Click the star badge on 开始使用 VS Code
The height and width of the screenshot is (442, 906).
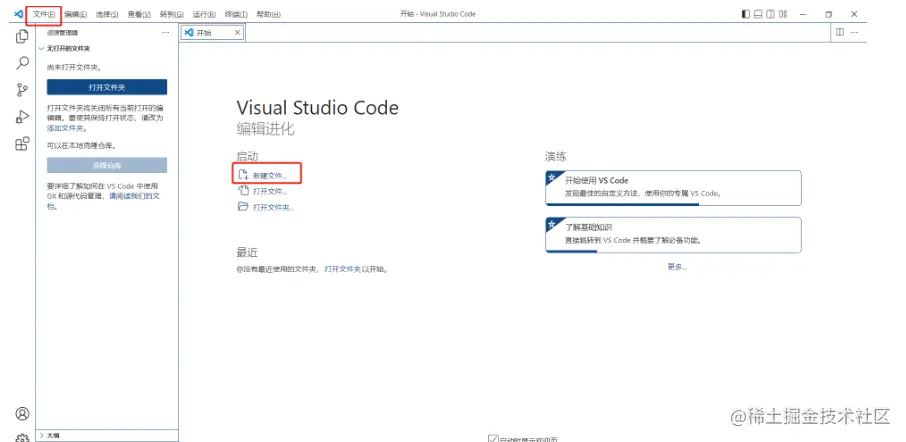point(552,177)
